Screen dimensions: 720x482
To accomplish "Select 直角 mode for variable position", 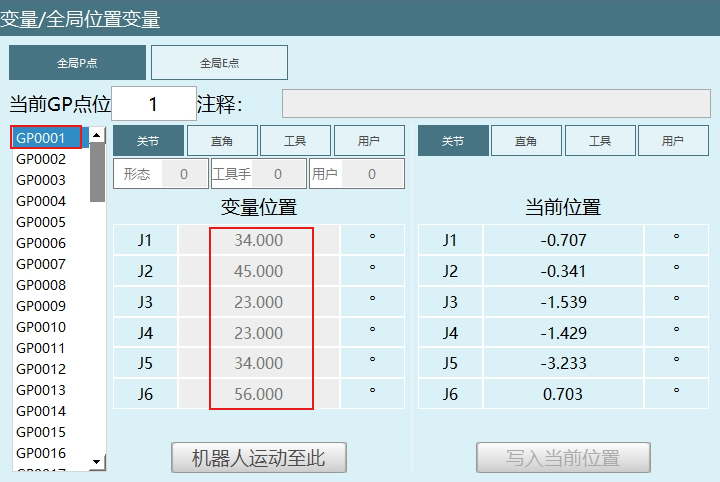I will pos(221,141).
